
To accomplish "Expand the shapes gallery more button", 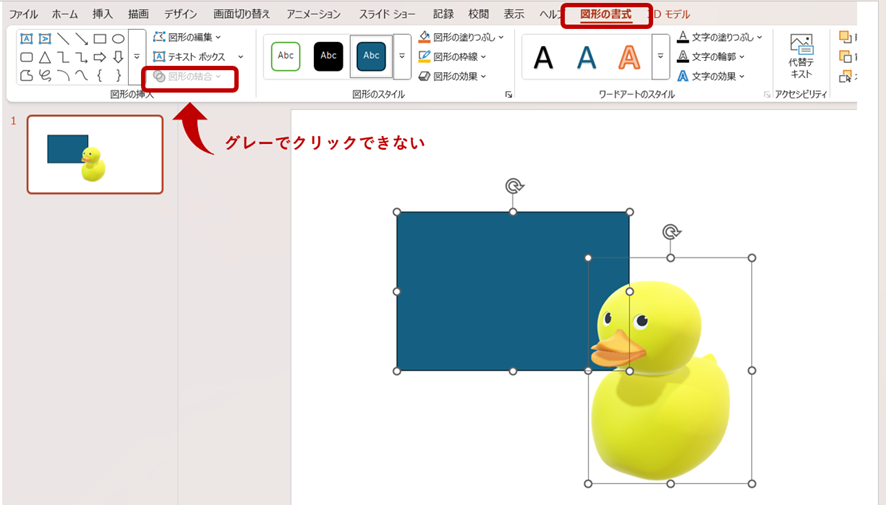I will click(x=137, y=57).
